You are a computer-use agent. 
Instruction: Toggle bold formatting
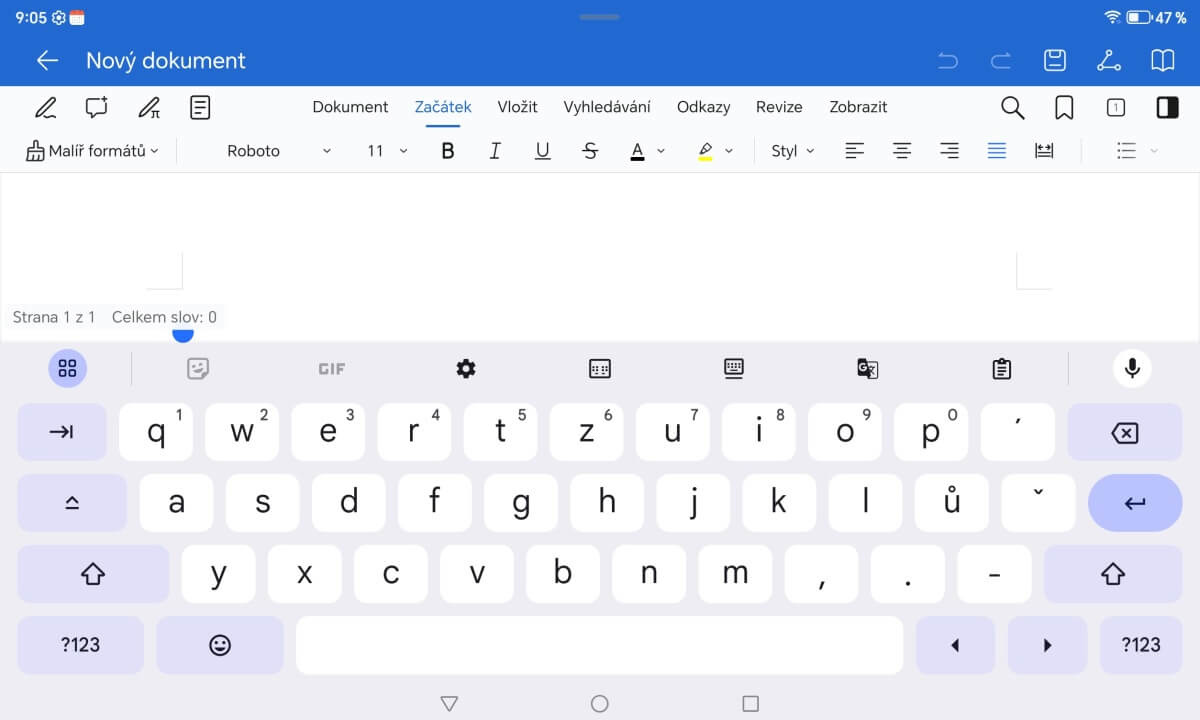pyautogui.click(x=447, y=151)
